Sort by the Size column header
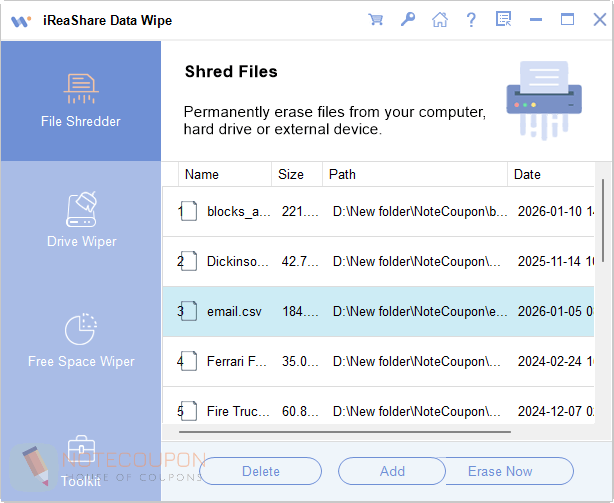This screenshot has height=503, width=614. point(297,174)
